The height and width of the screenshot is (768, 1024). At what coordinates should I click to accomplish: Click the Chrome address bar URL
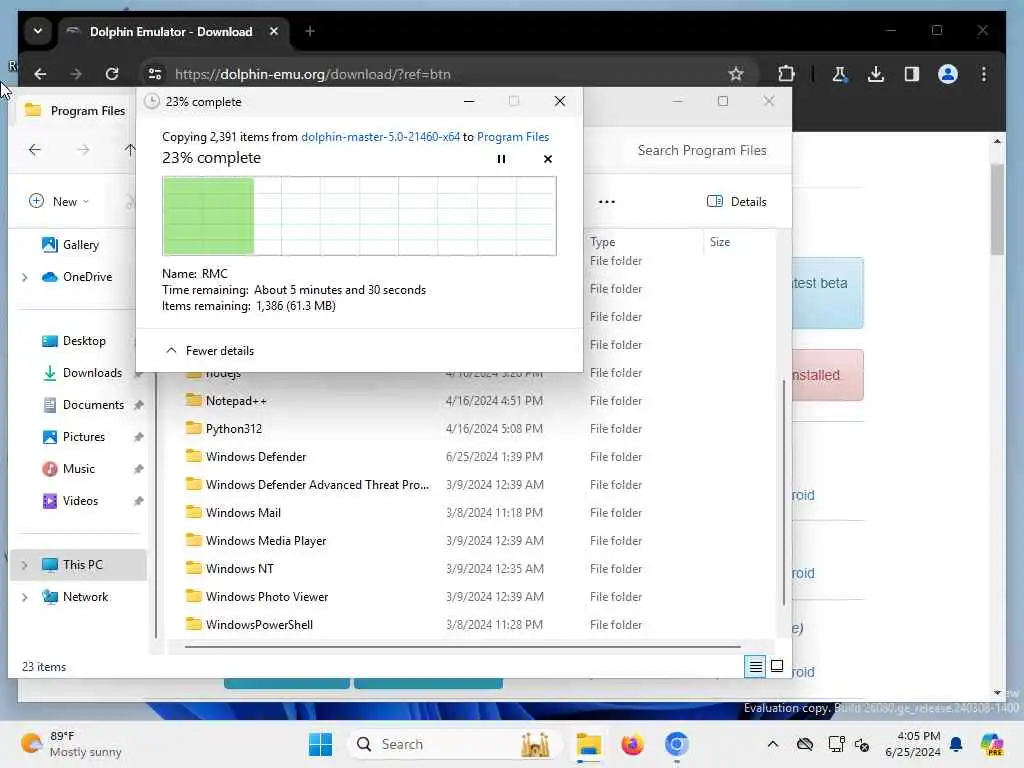(x=313, y=74)
